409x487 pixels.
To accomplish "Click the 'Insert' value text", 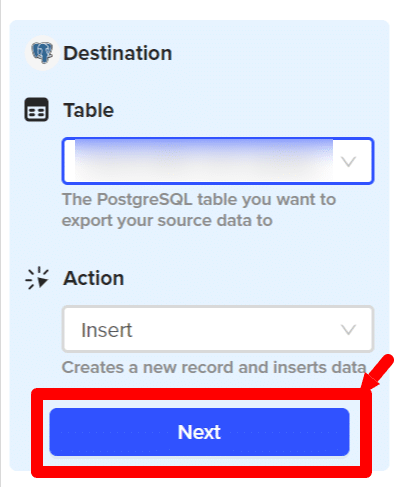I will (x=107, y=330).
